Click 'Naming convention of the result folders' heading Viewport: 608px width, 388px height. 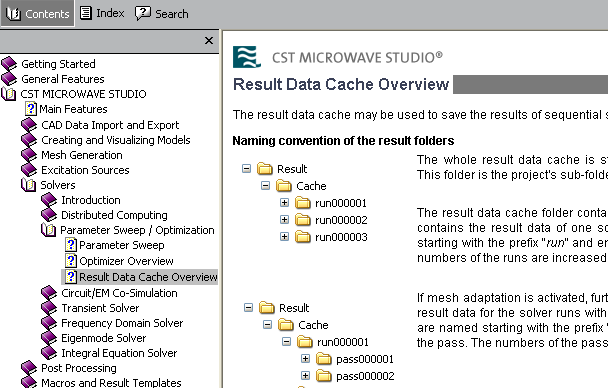click(x=343, y=140)
